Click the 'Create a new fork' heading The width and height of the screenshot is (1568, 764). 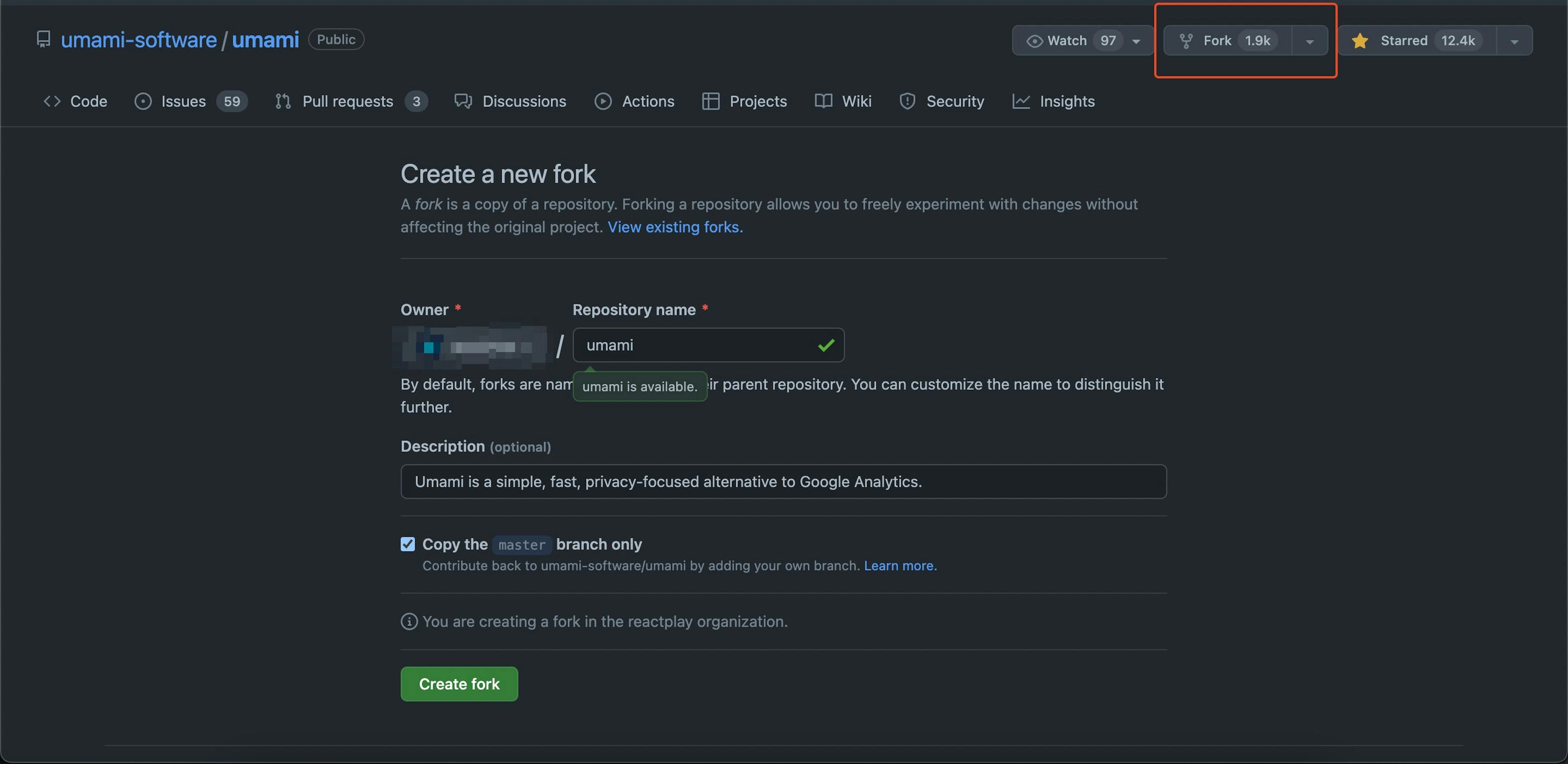pyautogui.click(x=498, y=174)
